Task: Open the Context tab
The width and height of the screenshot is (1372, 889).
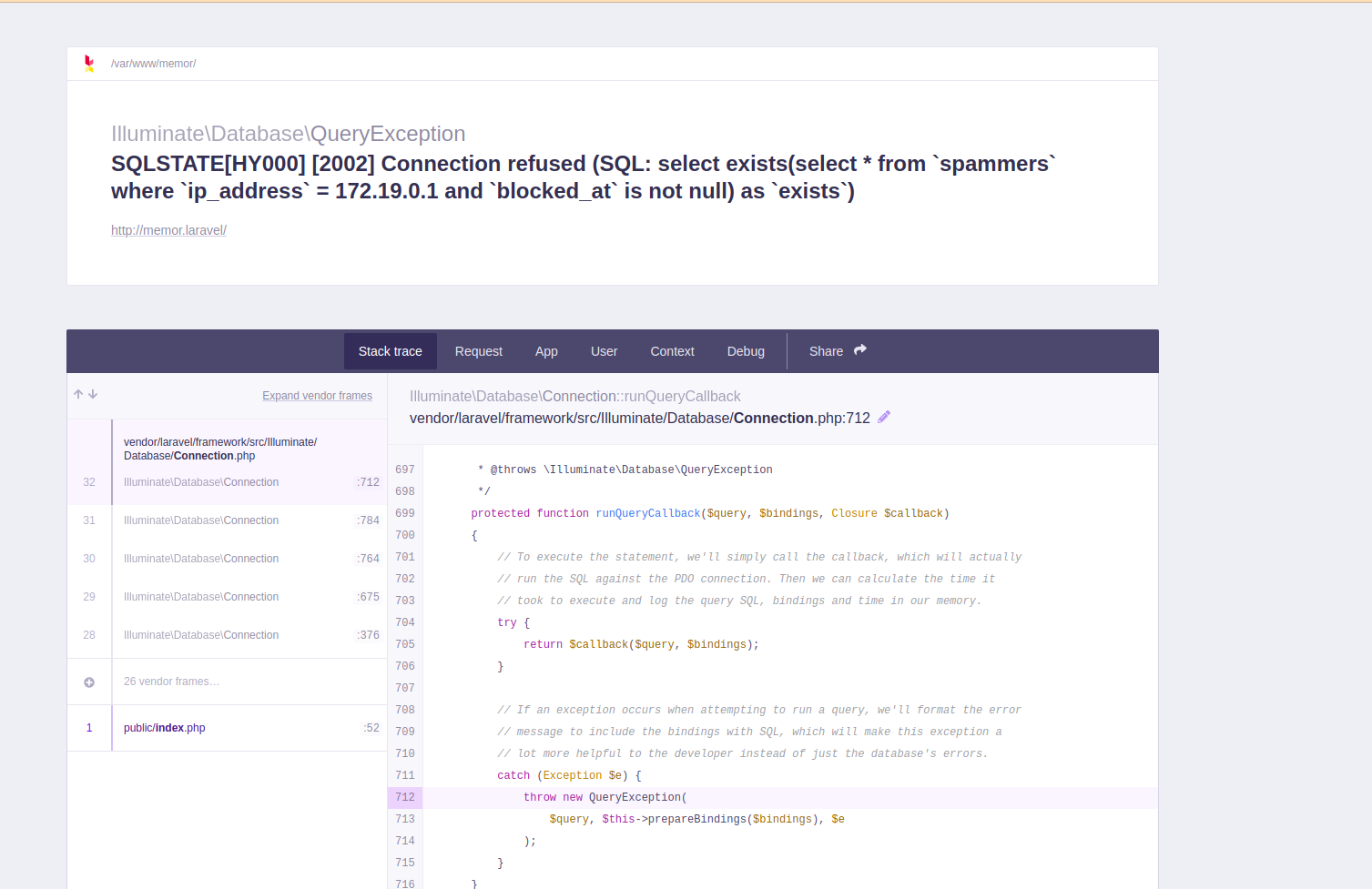Action: click(672, 351)
